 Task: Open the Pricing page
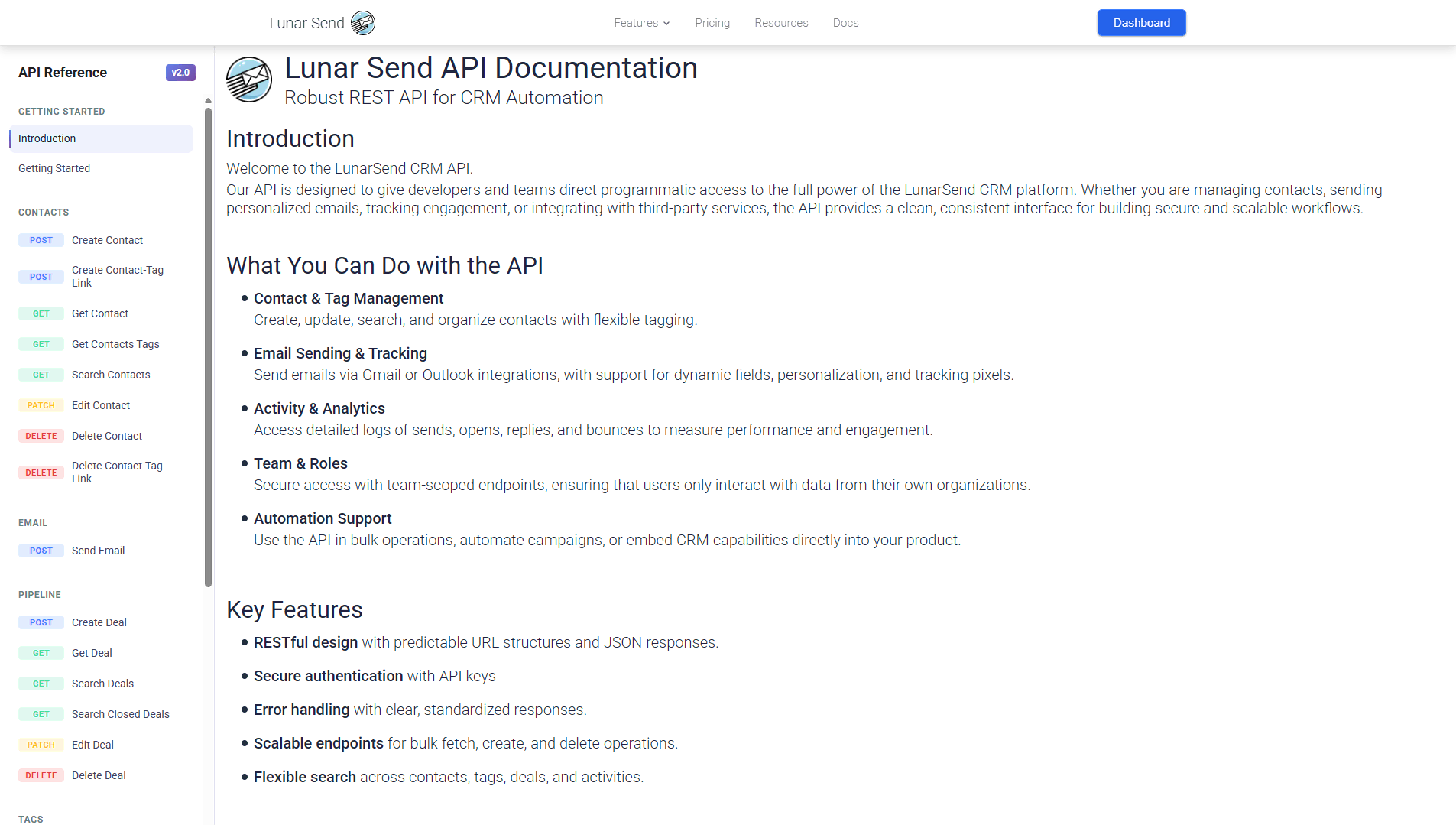pyautogui.click(x=712, y=23)
